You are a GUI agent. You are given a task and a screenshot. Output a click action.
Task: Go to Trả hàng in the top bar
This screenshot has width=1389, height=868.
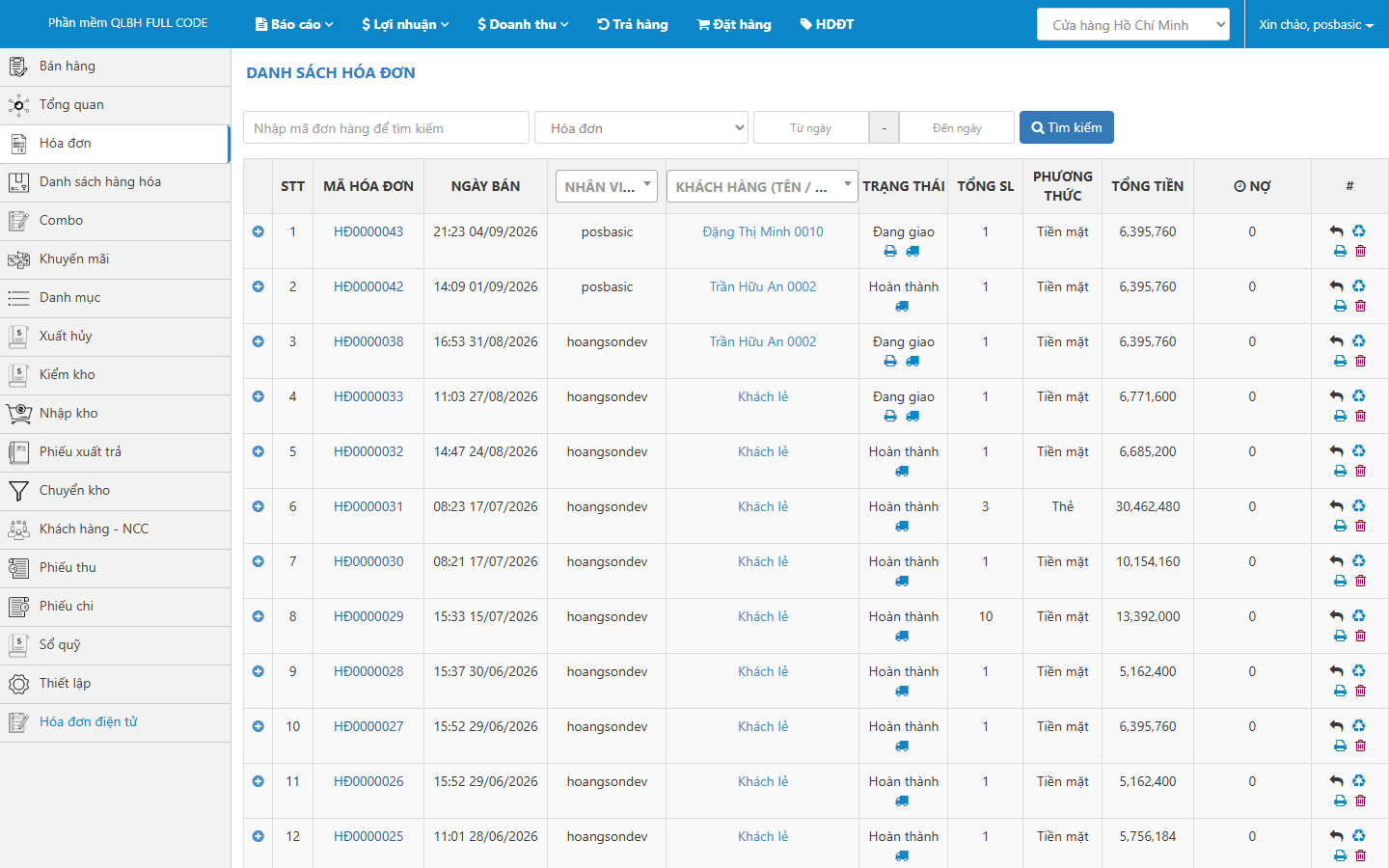pyautogui.click(x=633, y=24)
